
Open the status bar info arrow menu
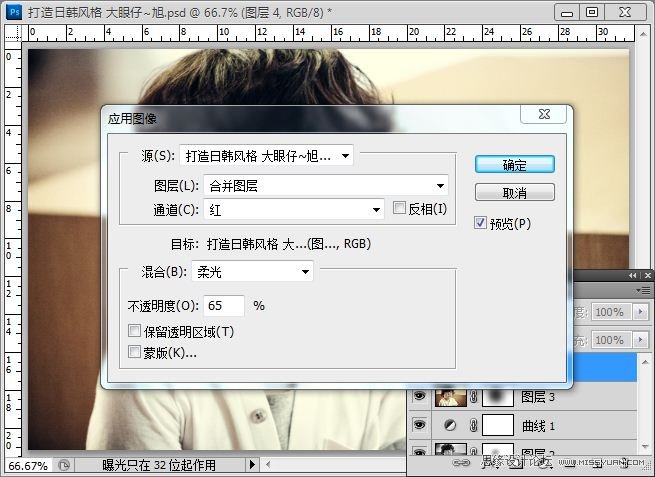(x=252, y=464)
